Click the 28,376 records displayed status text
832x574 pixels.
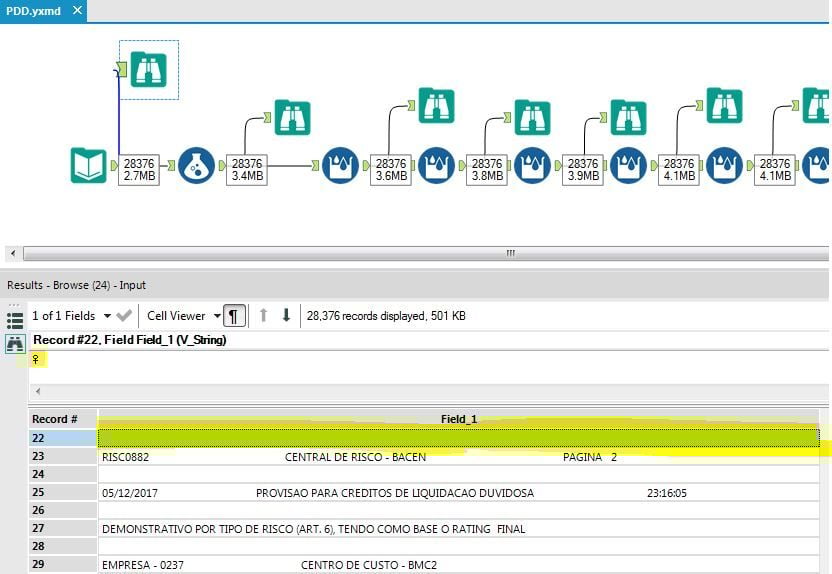point(386,316)
